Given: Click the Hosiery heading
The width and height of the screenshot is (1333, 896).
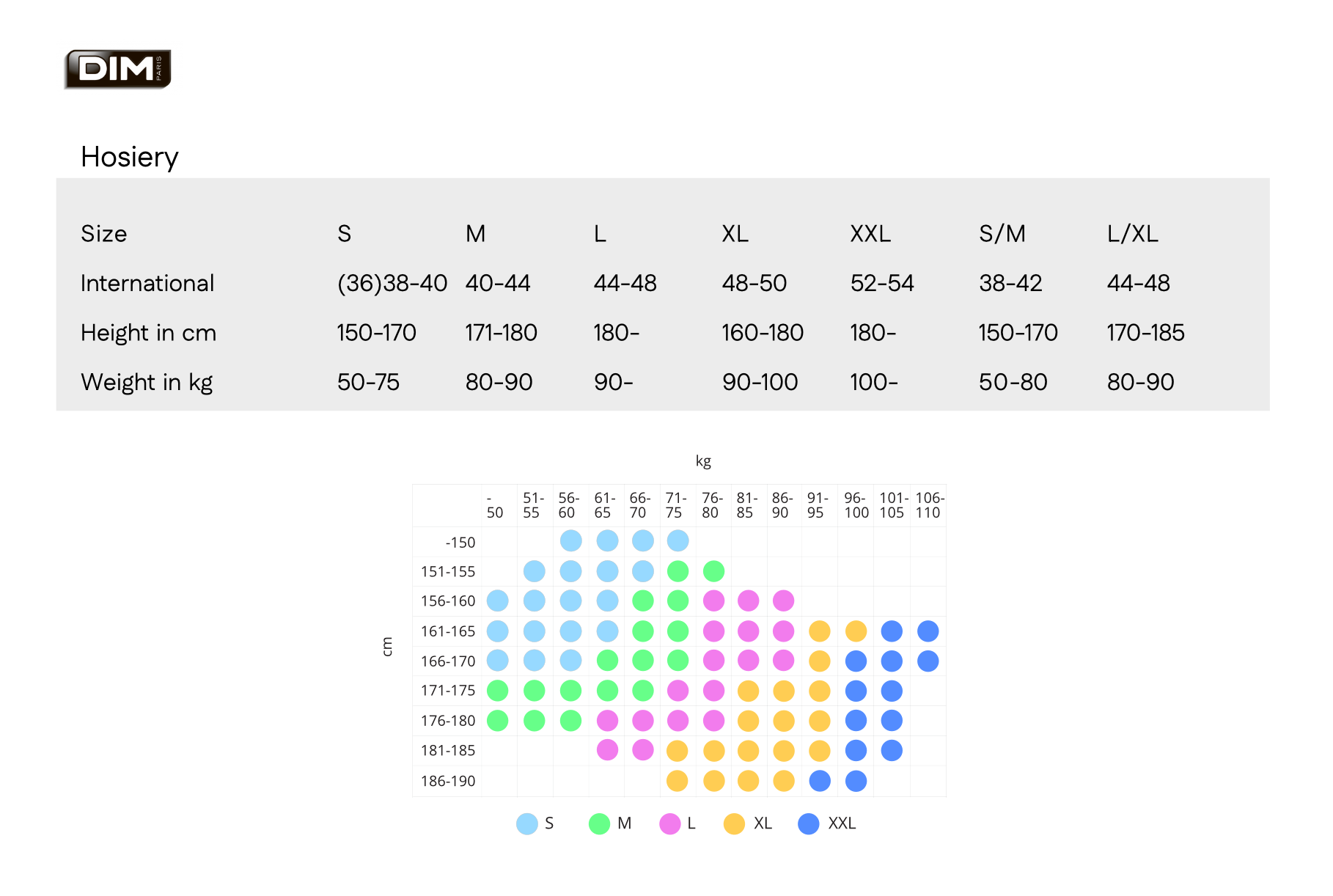Looking at the screenshot, I should [130, 157].
